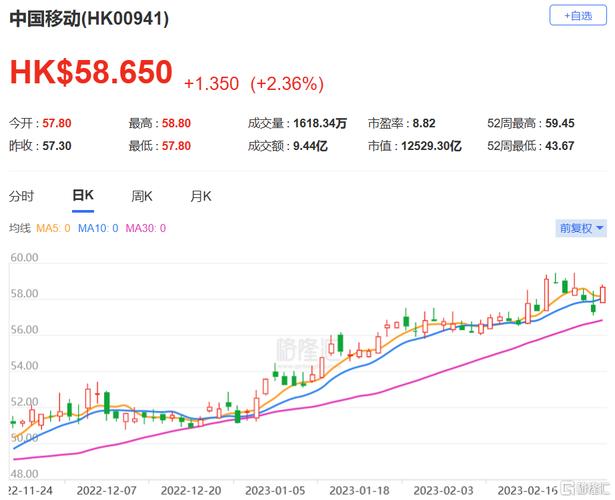Click the 2022-12-07 date axis label
This screenshot has width=615, height=500.
(107, 491)
